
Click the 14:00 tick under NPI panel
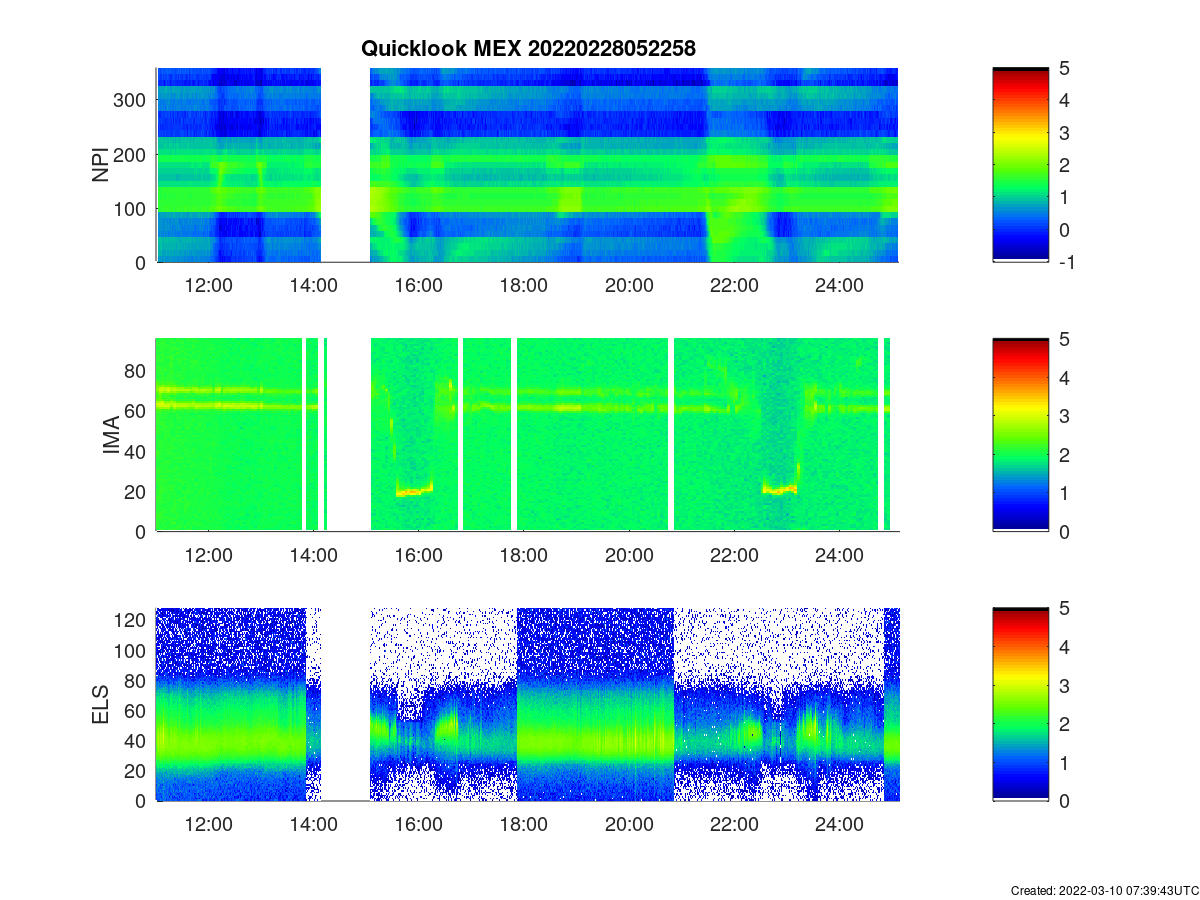point(313,284)
